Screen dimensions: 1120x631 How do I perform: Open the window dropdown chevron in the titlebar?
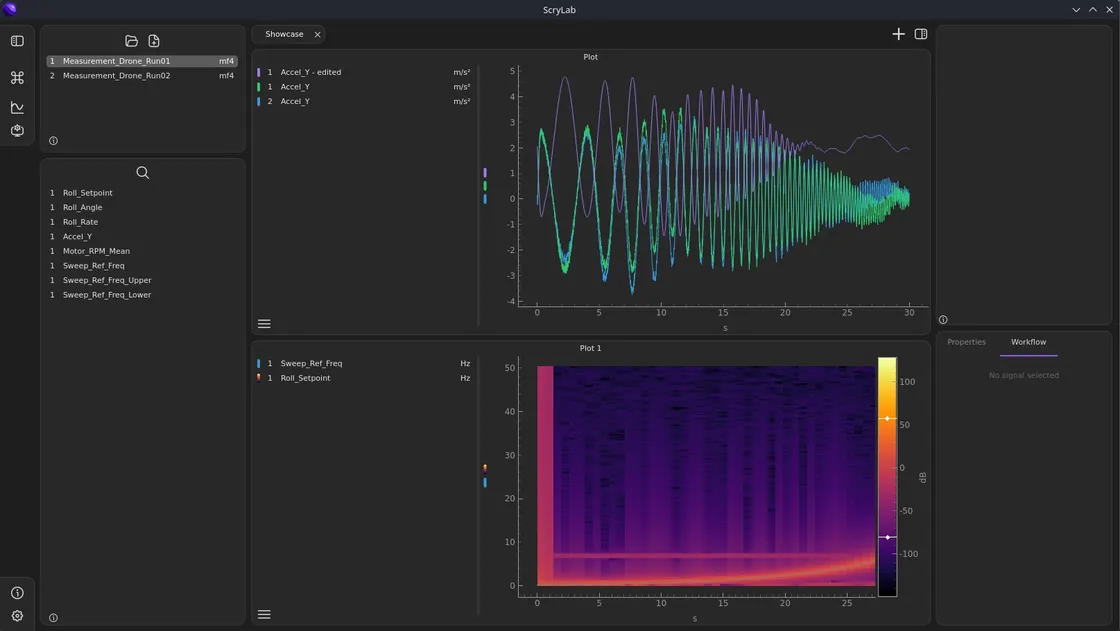[x=1076, y=9]
